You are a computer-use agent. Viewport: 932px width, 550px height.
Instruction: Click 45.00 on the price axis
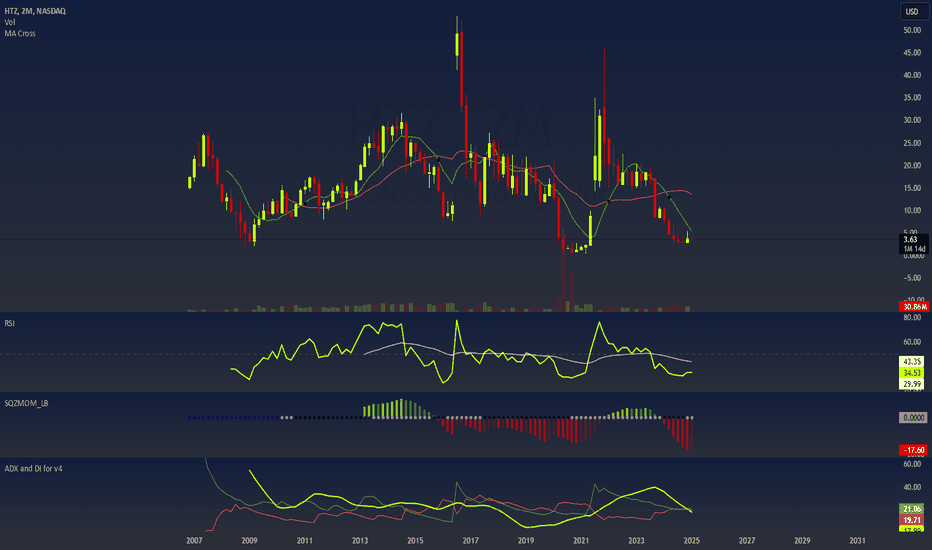(912, 53)
